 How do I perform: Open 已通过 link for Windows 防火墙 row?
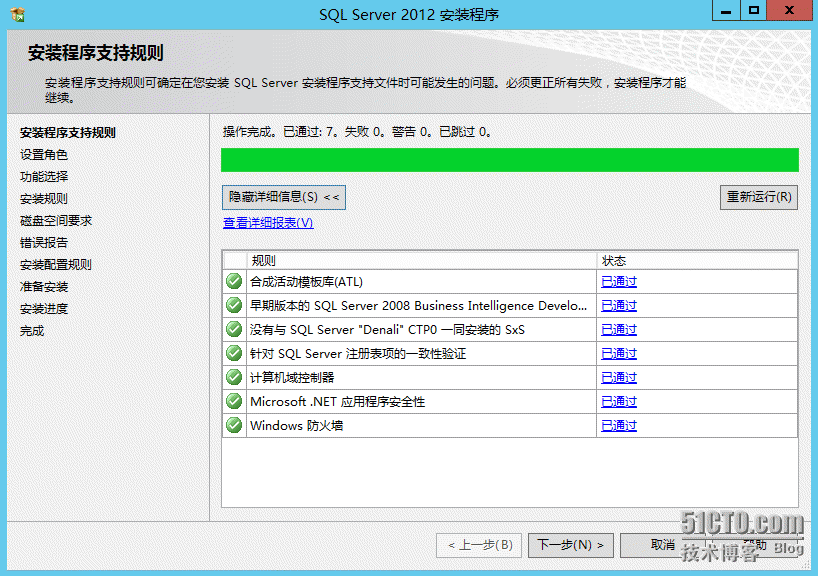(619, 426)
